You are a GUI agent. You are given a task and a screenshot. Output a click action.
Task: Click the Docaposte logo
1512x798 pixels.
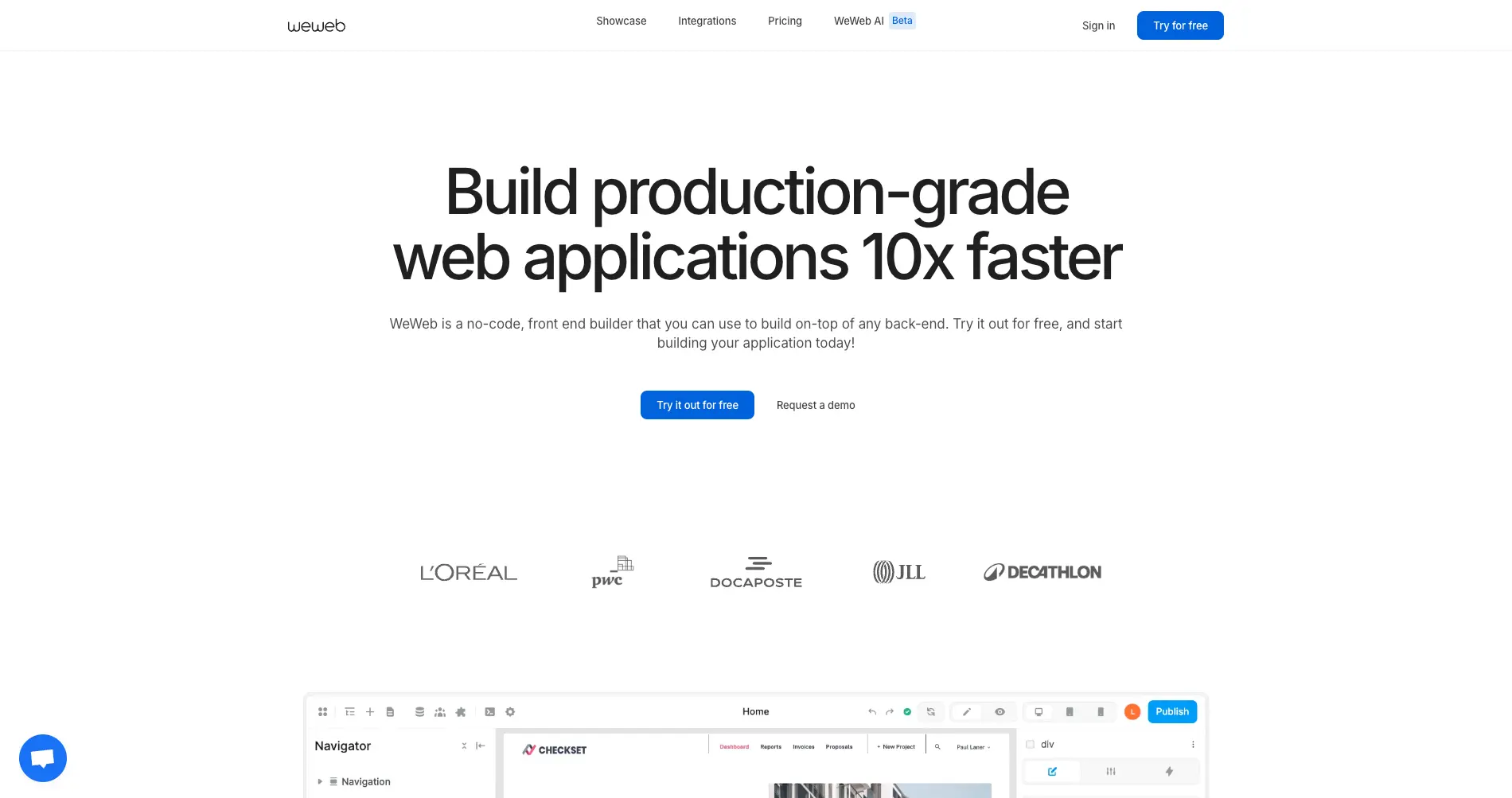tap(756, 573)
